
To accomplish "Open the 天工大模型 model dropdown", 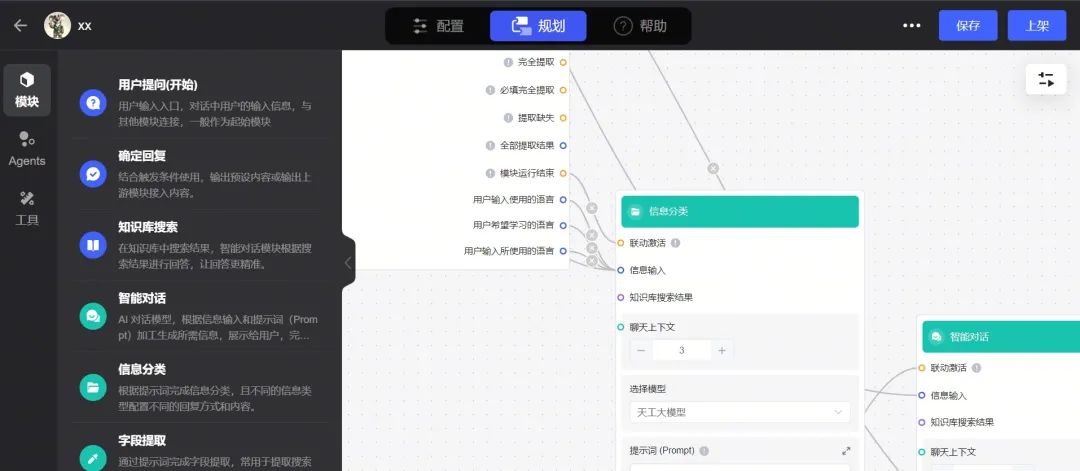I will pyautogui.click(x=740, y=412).
